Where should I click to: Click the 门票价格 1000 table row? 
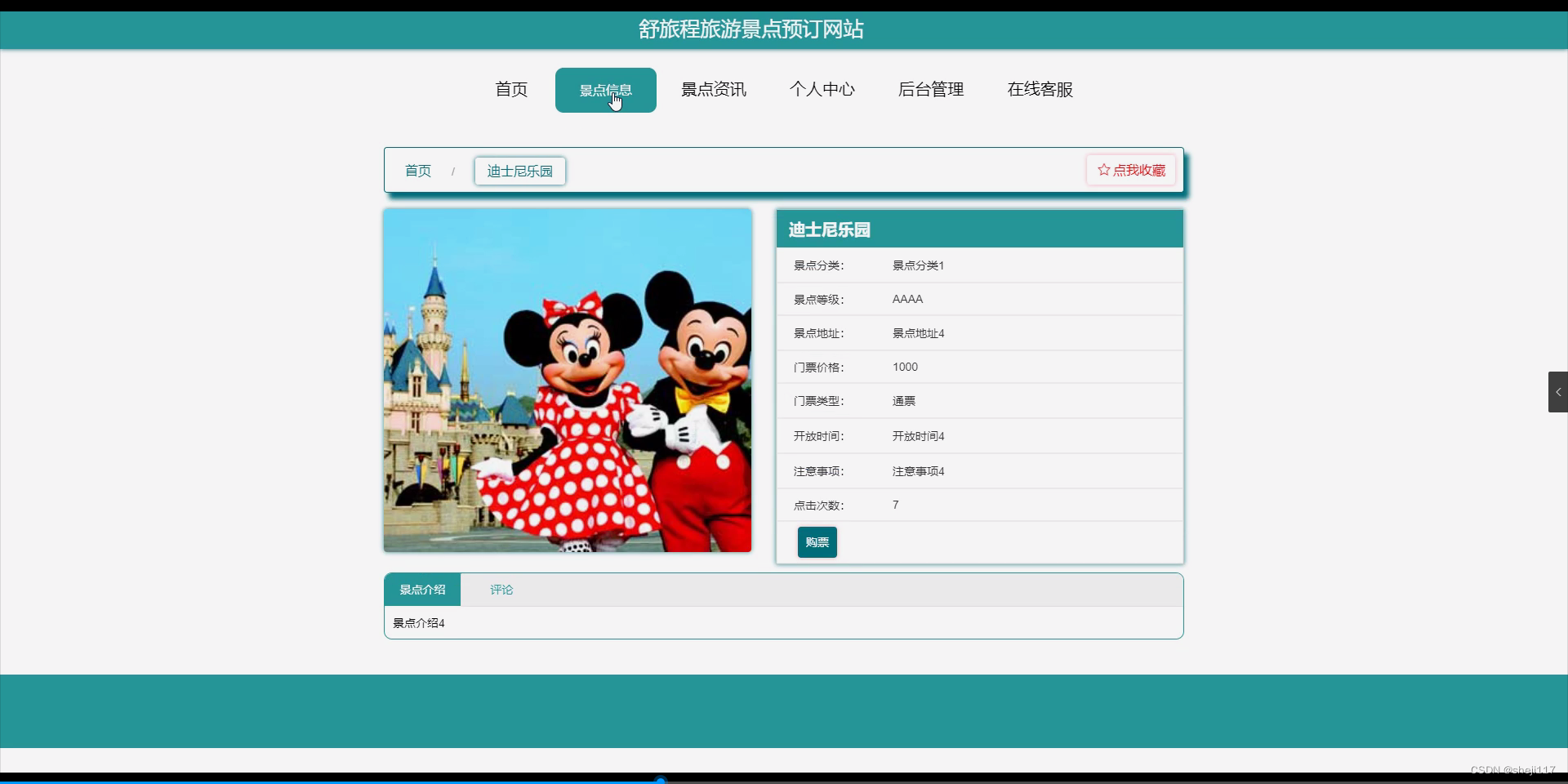pos(978,367)
